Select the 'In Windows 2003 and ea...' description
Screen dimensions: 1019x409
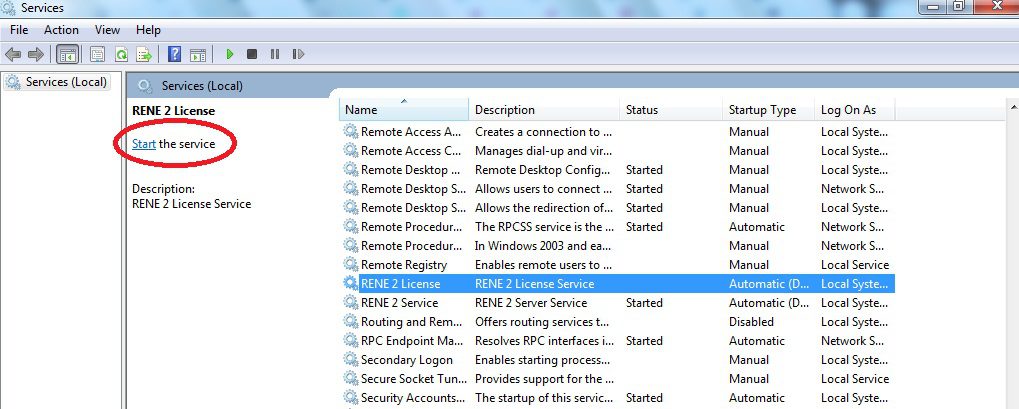tap(542, 246)
